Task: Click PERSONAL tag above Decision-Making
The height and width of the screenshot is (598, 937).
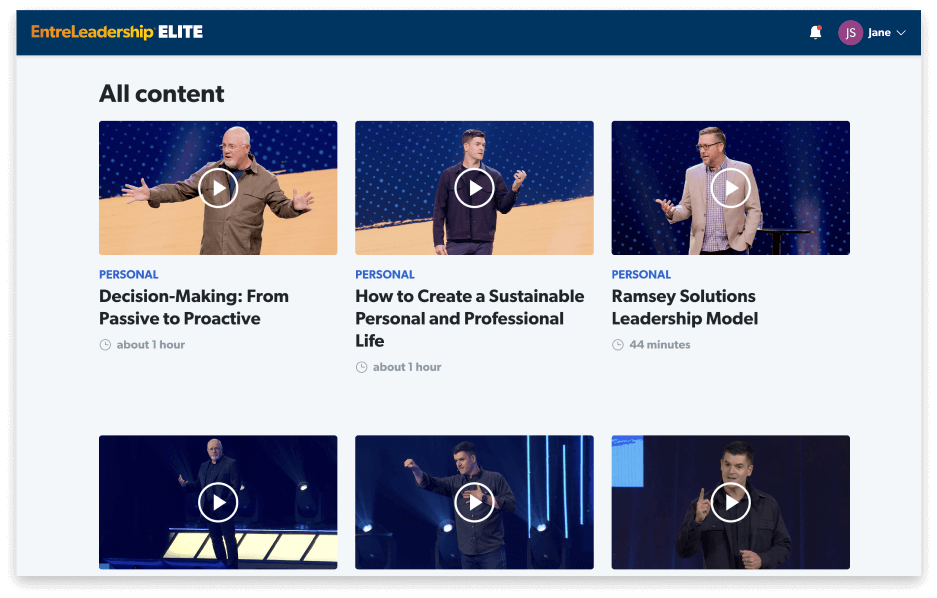Action: pos(128,274)
